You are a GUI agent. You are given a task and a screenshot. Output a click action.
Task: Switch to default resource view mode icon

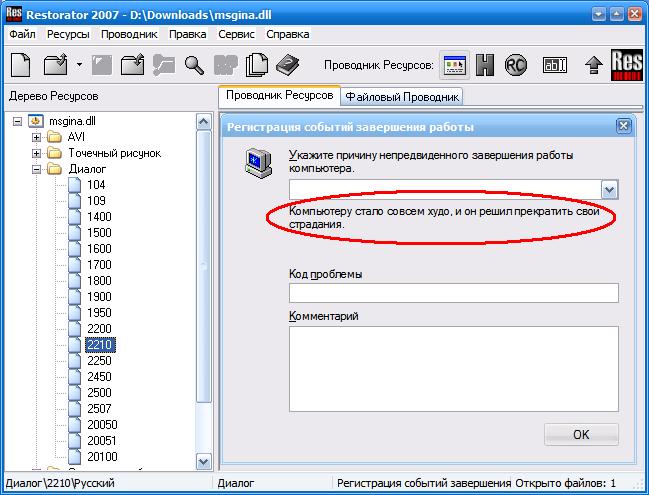(454, 65)
